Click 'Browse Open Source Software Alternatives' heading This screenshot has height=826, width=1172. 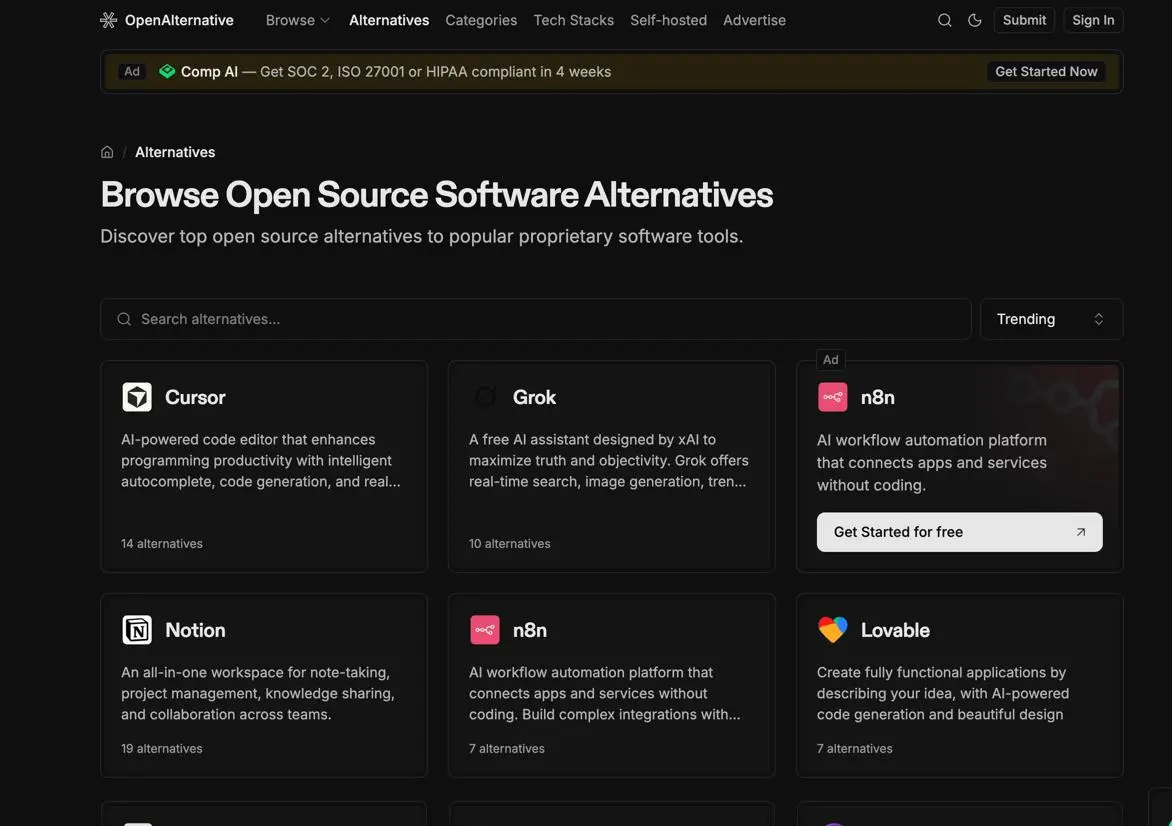(437, 194)
